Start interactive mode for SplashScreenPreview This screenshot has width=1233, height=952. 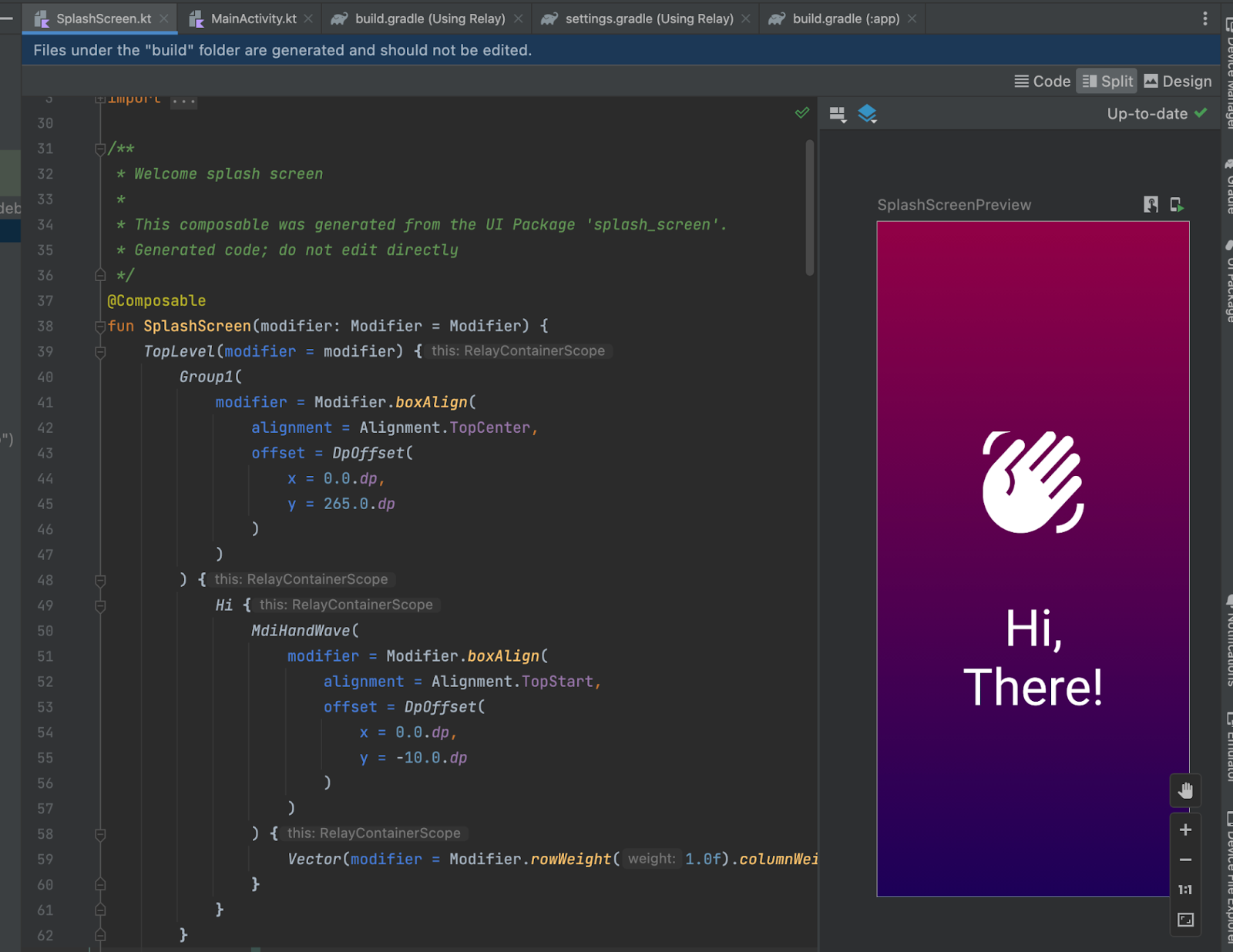(1151, 205)
